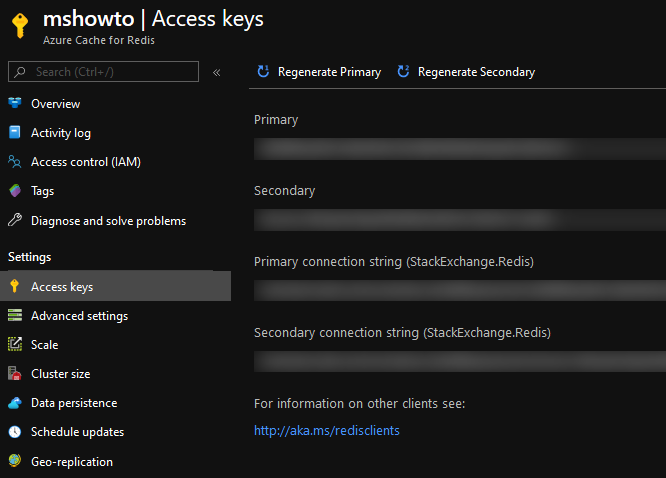Image resolution: width=666 pixels, height=478 pixels.
Task: Click the Overview icon in sidebar
Action: click(x=15, y=103)
